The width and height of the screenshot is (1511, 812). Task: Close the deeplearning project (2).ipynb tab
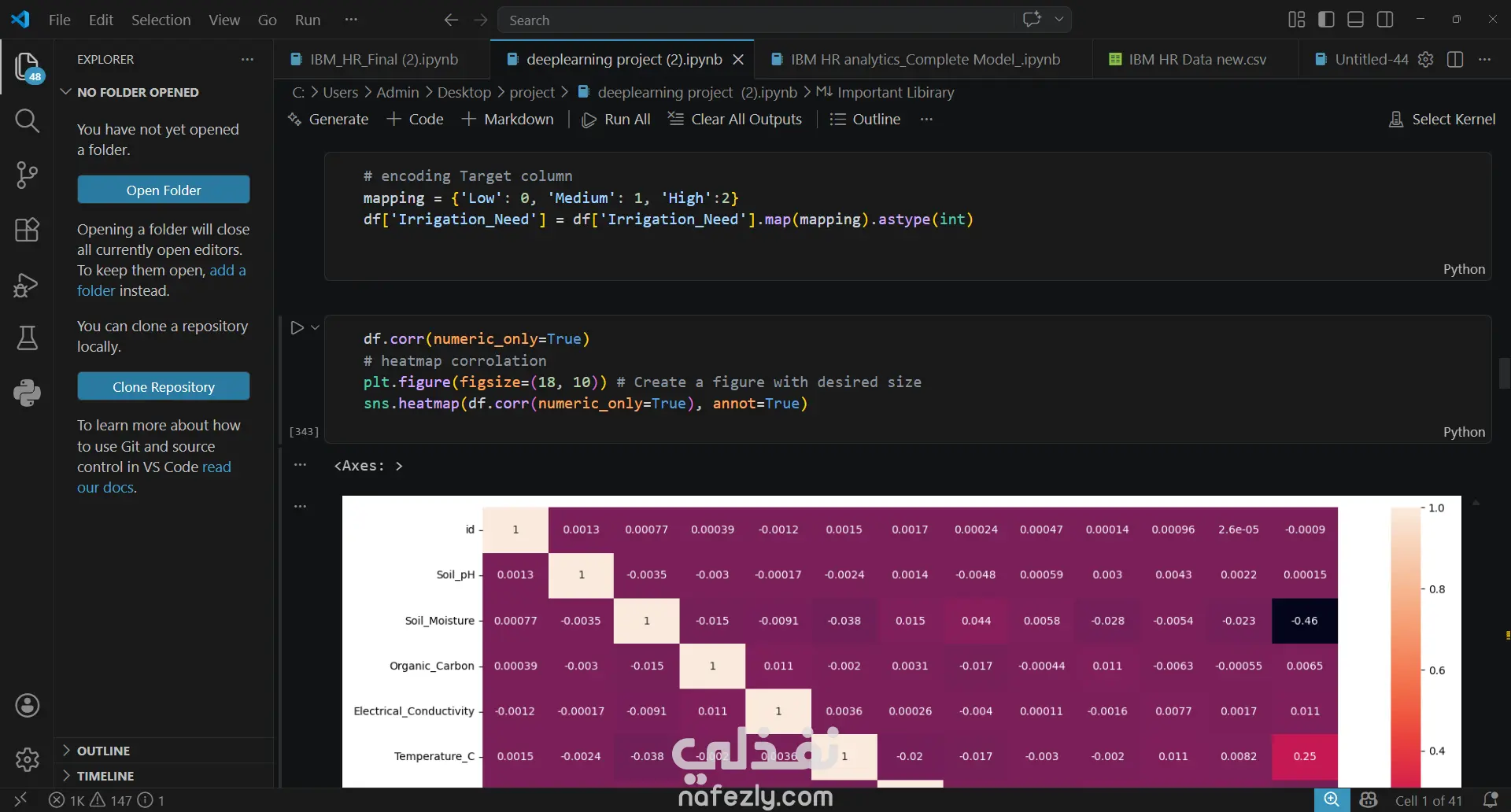[738, 60]
